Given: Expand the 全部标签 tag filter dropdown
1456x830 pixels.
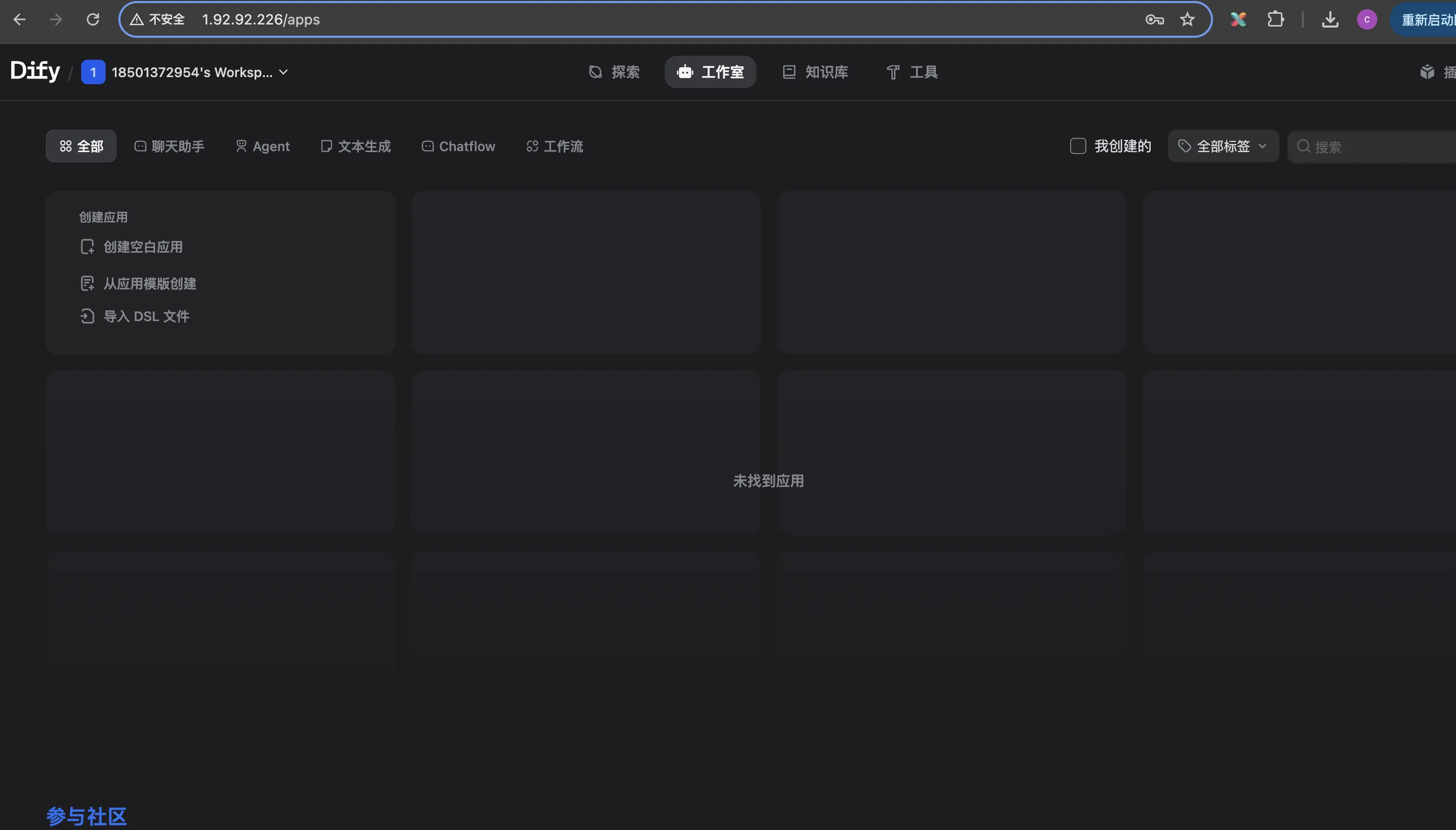Looking at the screenshot, I should (1223, 146).
